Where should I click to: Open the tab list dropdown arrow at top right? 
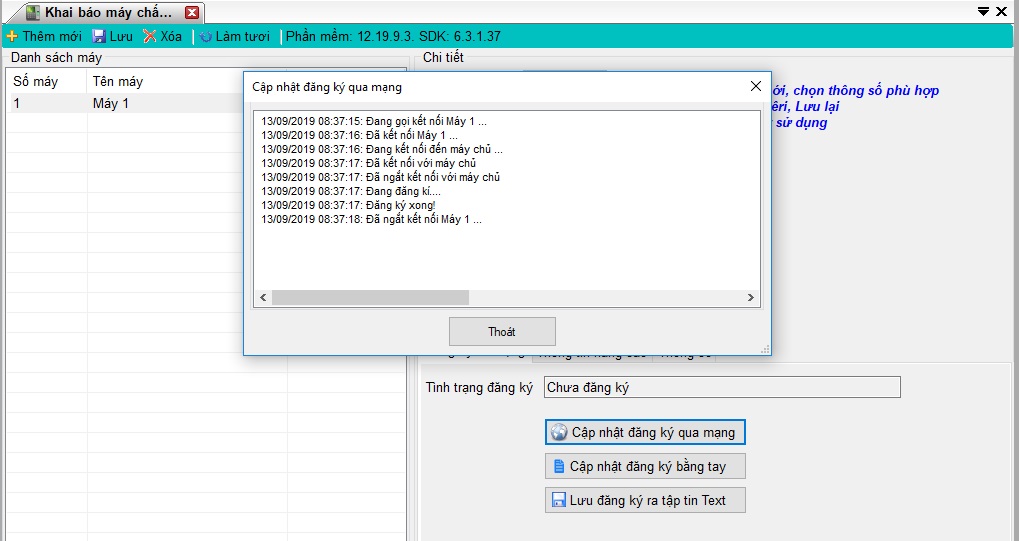(x=983, y=12)
